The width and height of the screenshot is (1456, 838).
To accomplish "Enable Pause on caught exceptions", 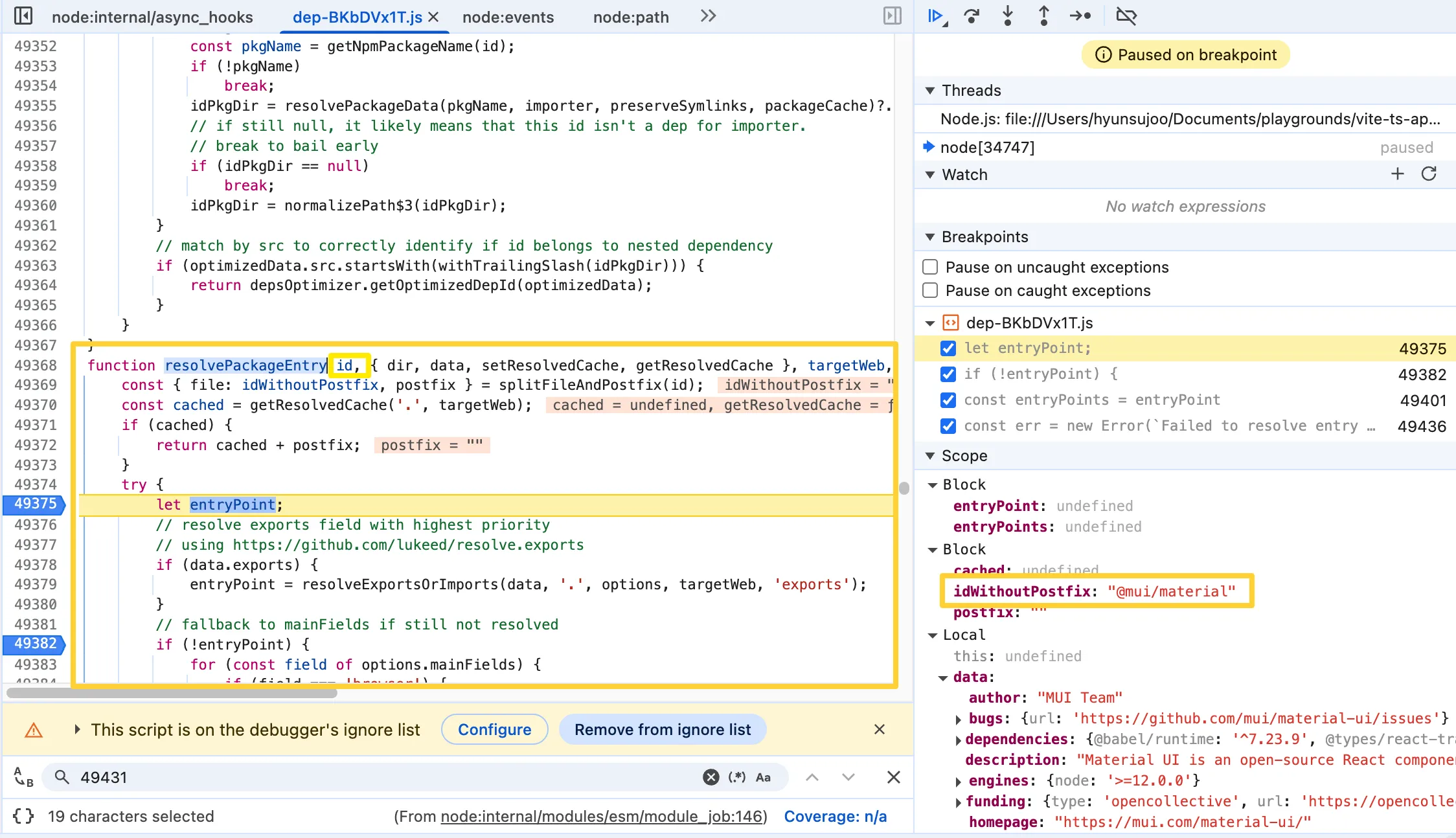I will pyautogui.click(x=930, y=290).
